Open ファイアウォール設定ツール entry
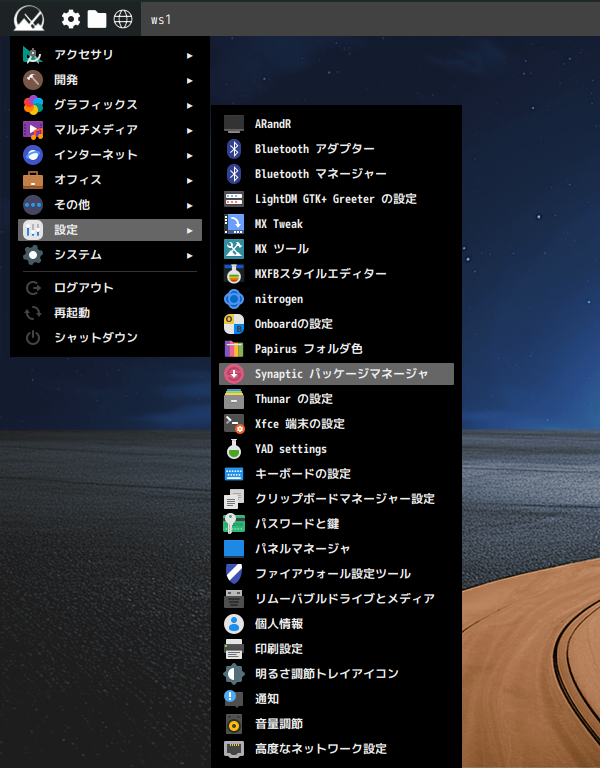This screenshot has height=768, width=600. [x=336, y=574]
